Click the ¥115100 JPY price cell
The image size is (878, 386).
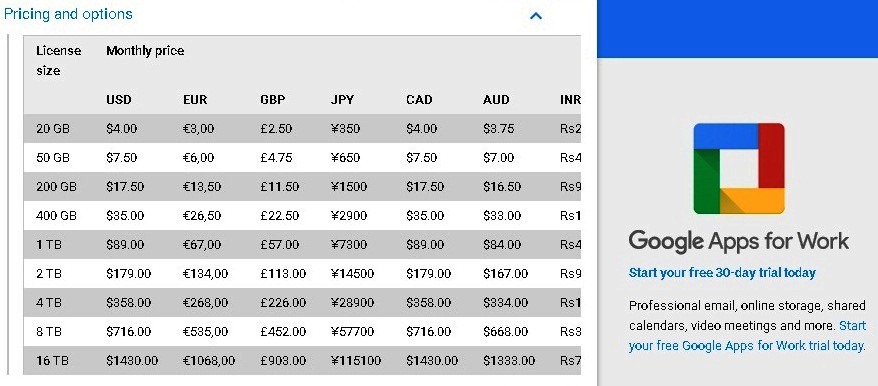coord(356,360)
